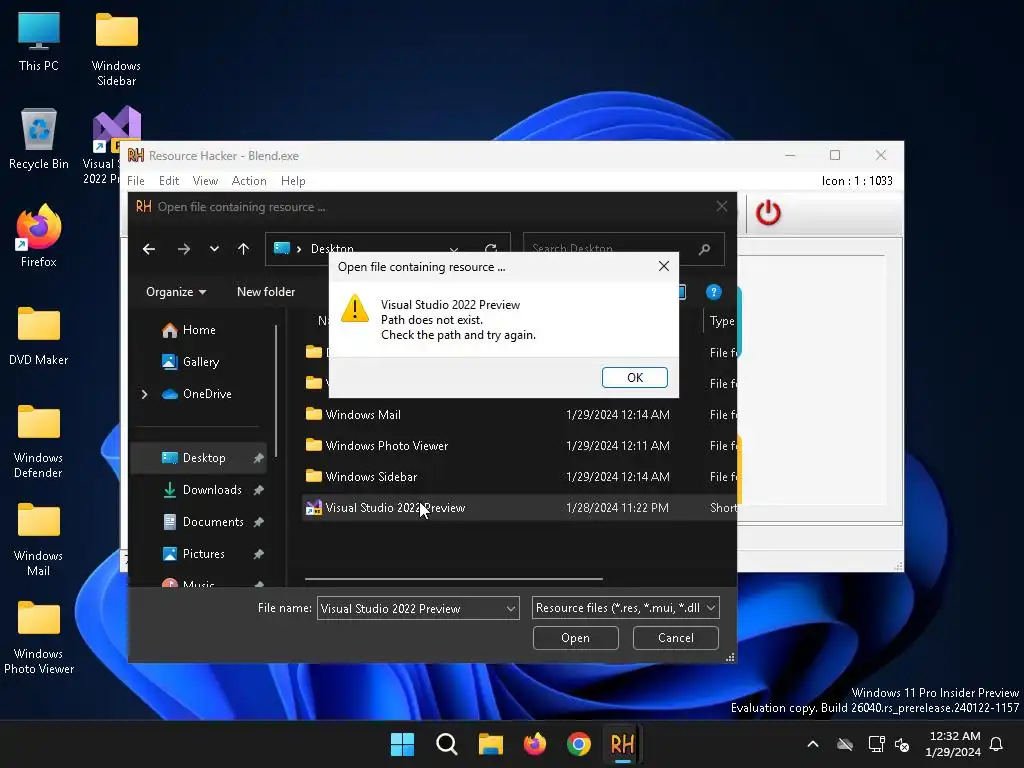Open DVD Maker desktop folder

pyautogui.click(x=39, y=336)
